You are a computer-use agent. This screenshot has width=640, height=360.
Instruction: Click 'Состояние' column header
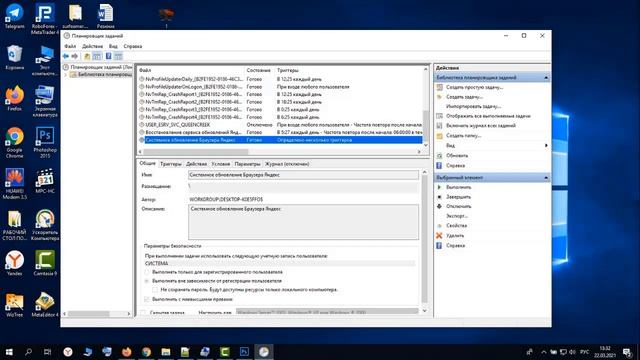[258, 70]
